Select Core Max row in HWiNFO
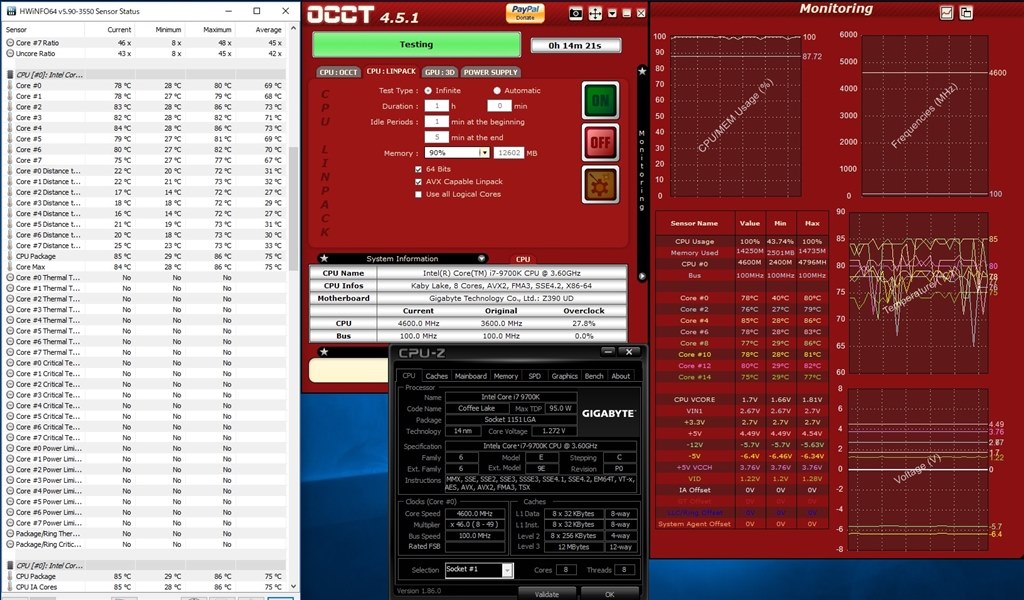Screen dimensions: 1024x600 [145, 267]
